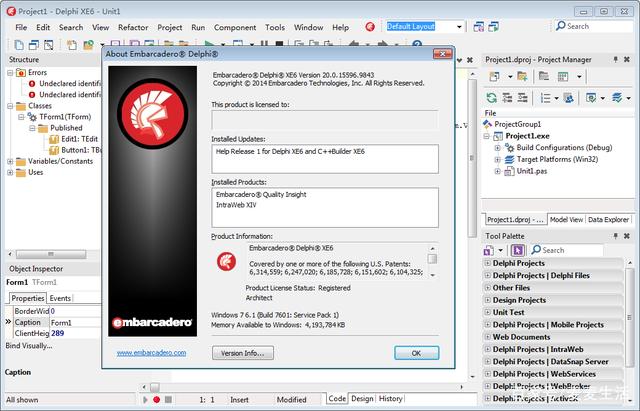Open the Refactor menu
This screenshot has height=411, width=640.
133,27
